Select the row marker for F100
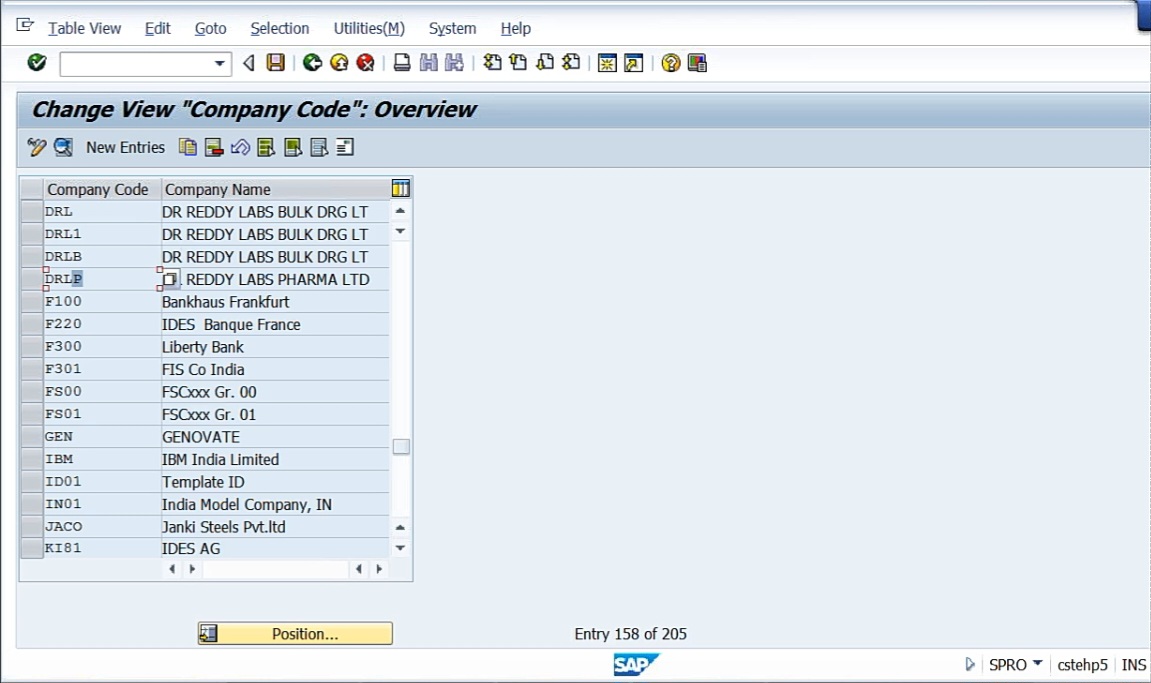 (32, 302)
